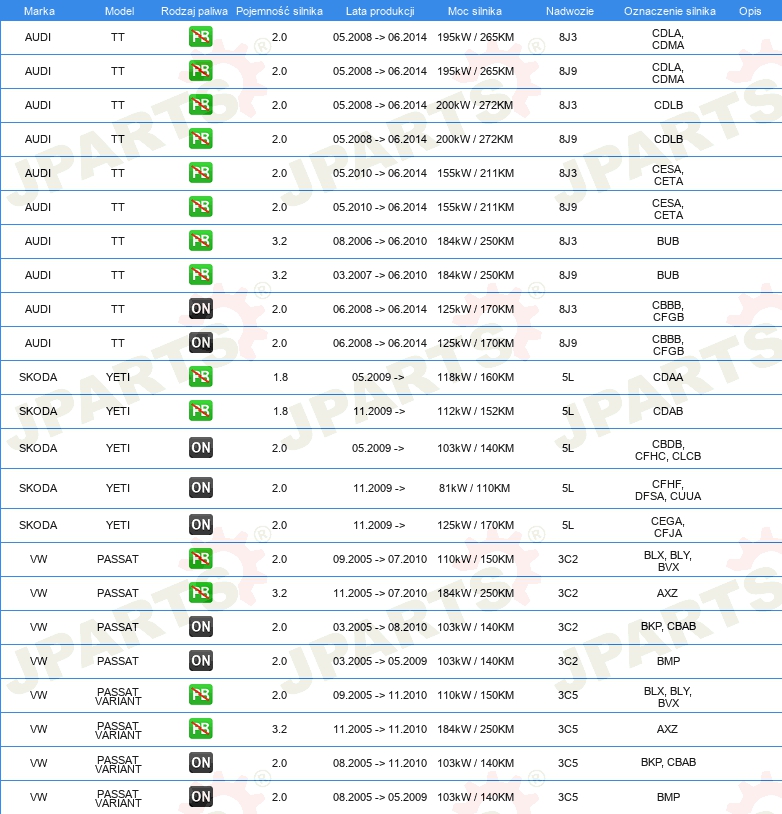Screen dimensions: 782x814
Task: Click the date range 08.2005 -> 05.2009
Action: (x=380, y=797)
